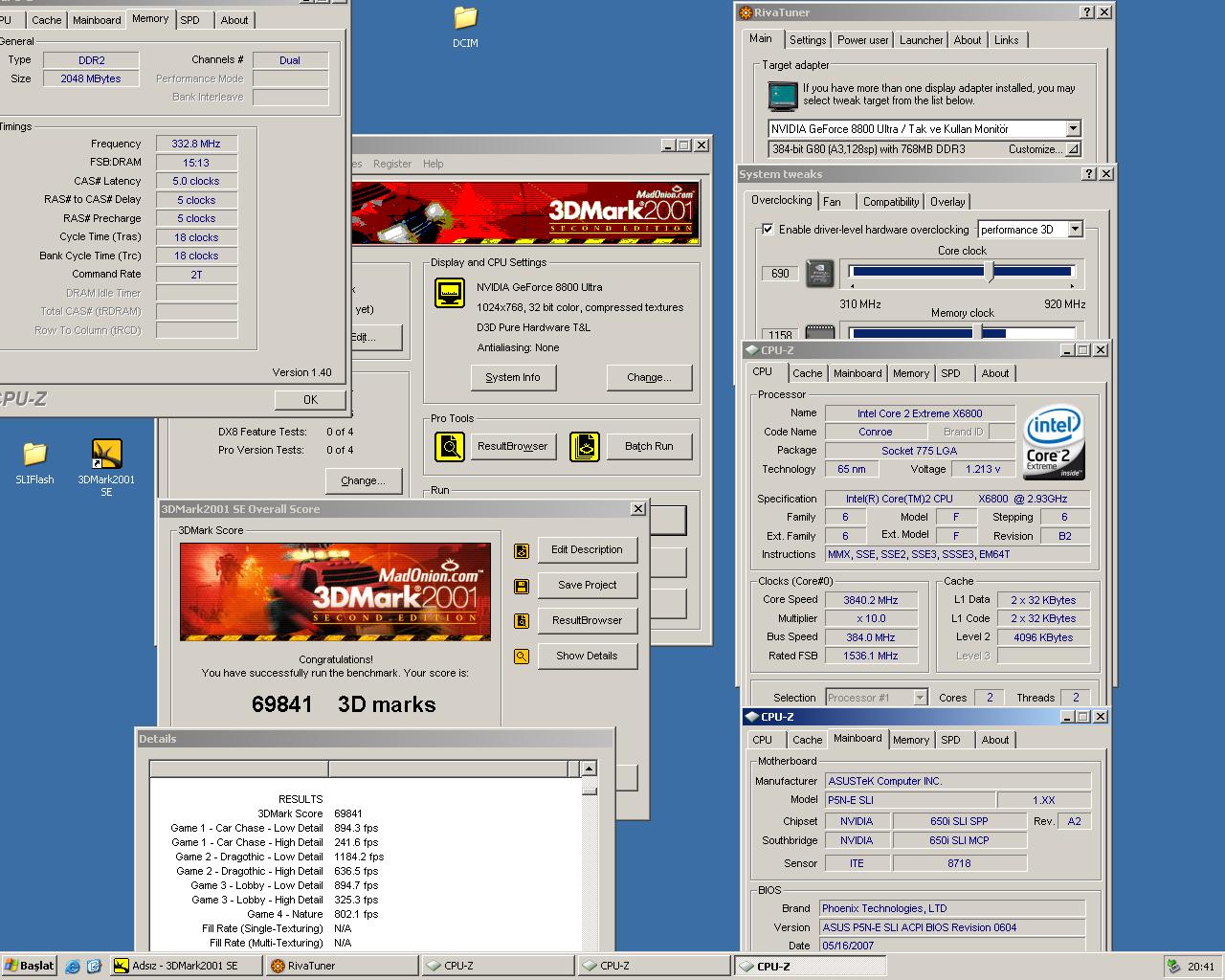Click the System tweaks help question mark button
1225x980 pixels.
click(1089, 174)
